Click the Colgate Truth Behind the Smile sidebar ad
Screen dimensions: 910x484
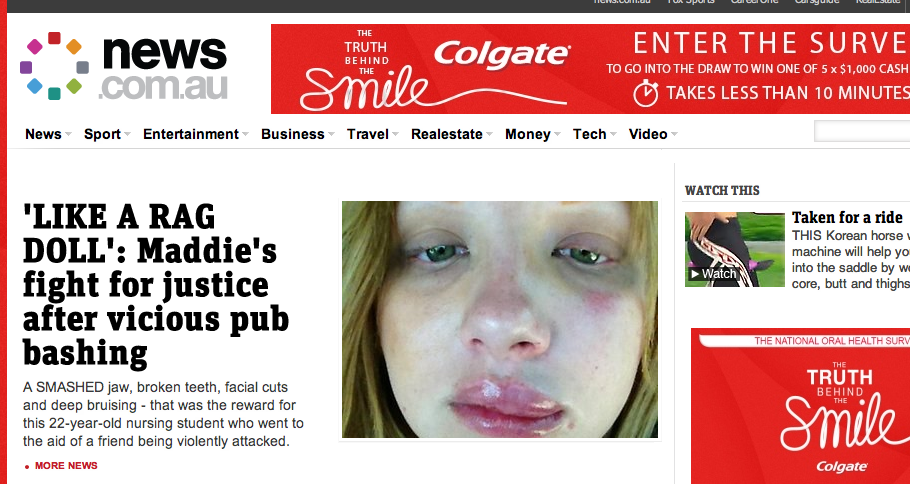[x=800, y=406]
